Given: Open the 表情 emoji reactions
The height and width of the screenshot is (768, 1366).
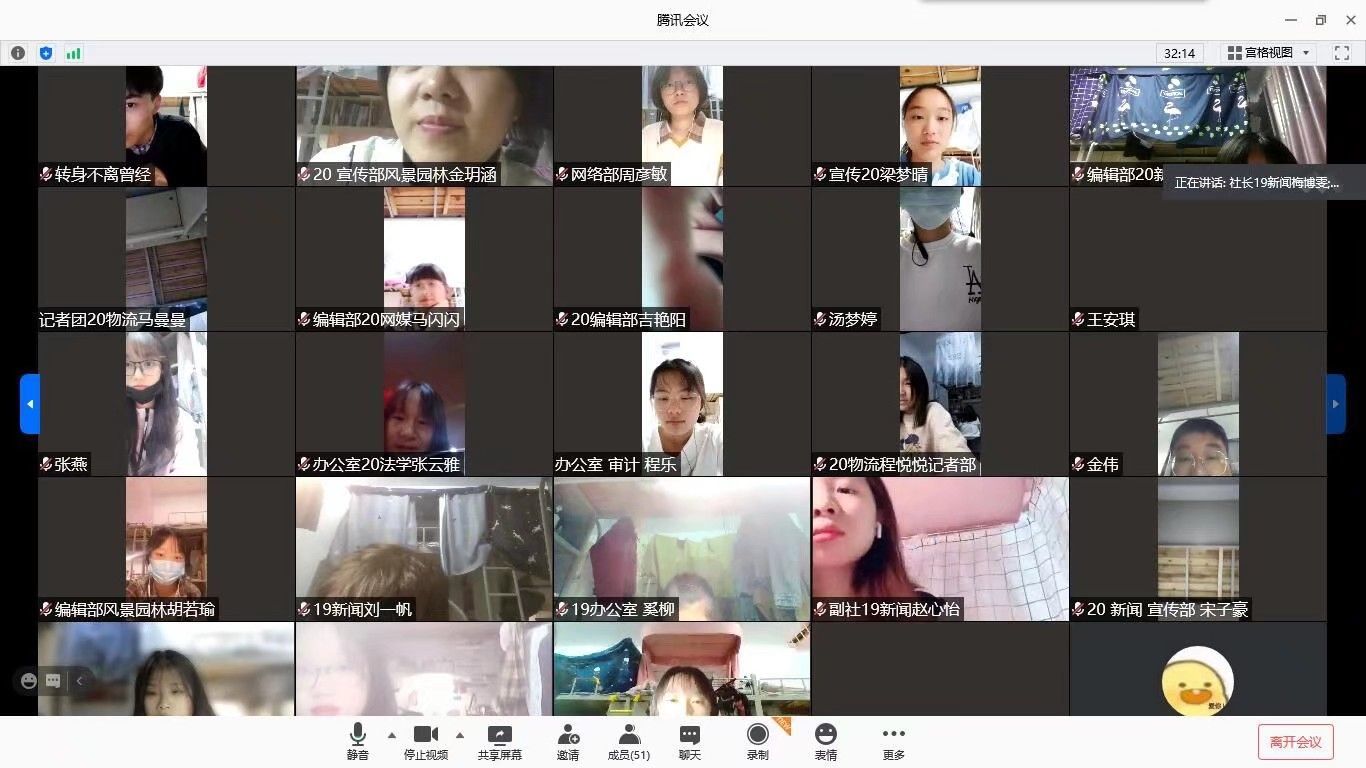Looking at the screenshot, I should pos(825,742).
